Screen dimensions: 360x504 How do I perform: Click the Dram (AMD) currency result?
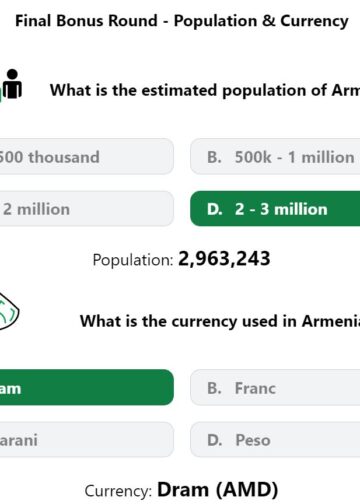(217, 489)
